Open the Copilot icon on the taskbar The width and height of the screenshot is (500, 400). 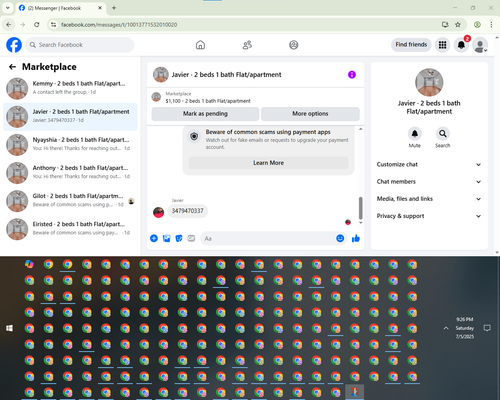pos(29,264)
